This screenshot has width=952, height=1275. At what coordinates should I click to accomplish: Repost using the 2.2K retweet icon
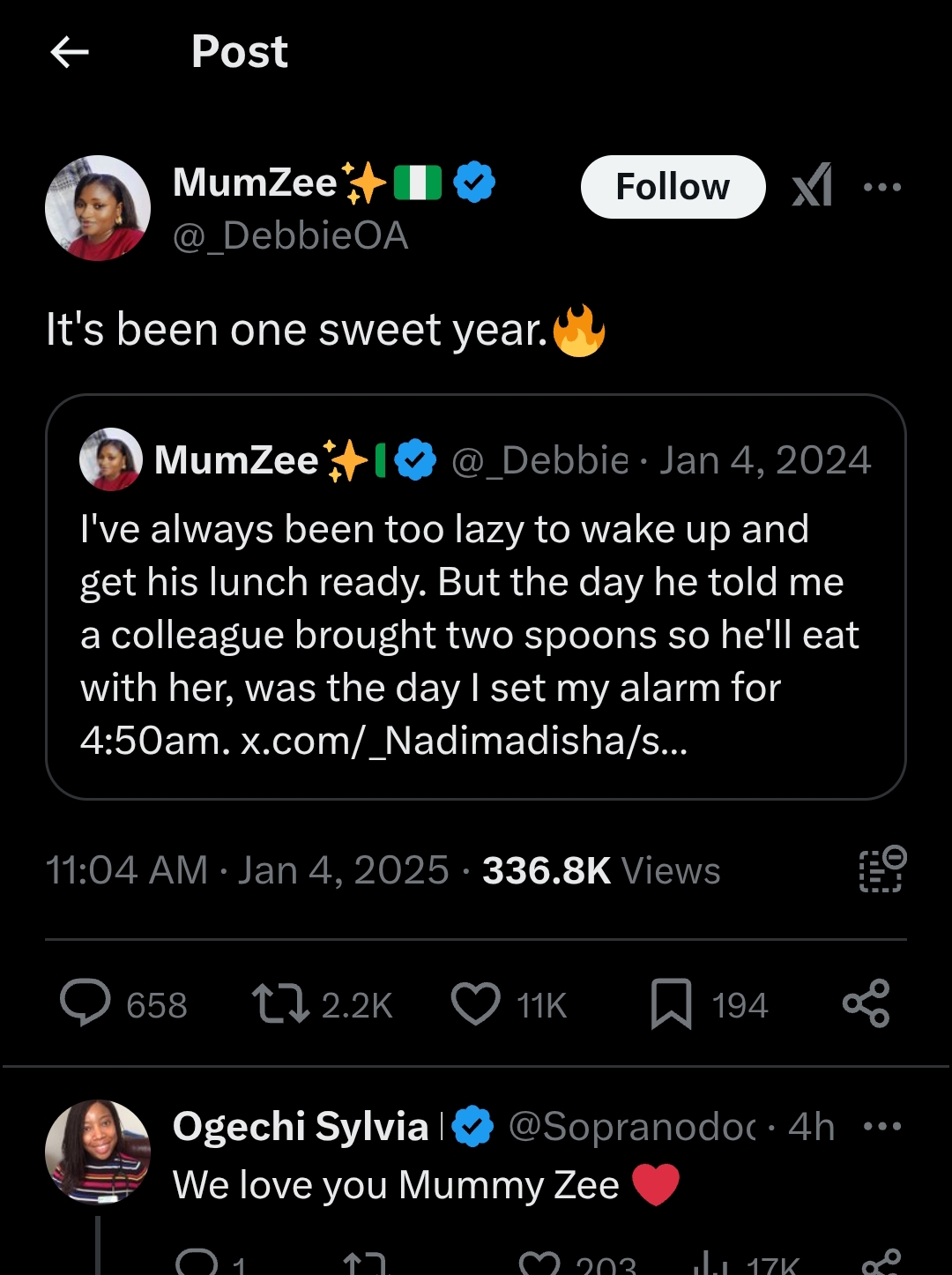(x=280, y=1004)
